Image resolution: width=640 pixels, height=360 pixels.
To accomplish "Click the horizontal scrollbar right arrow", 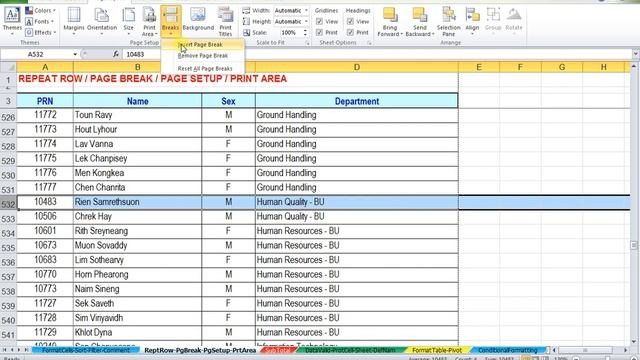I will coord(625,350).
